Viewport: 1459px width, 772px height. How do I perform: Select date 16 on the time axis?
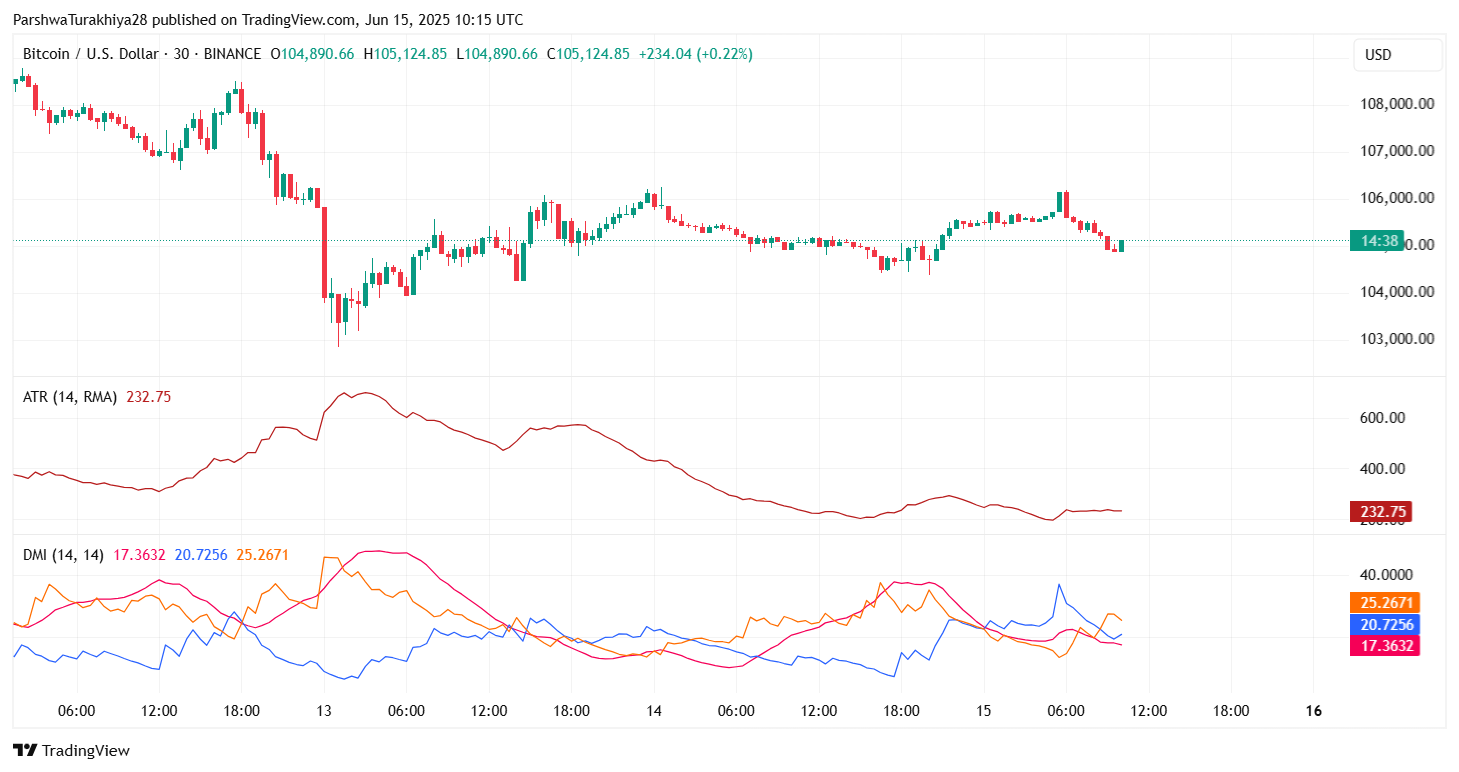tap(1314, 711)
